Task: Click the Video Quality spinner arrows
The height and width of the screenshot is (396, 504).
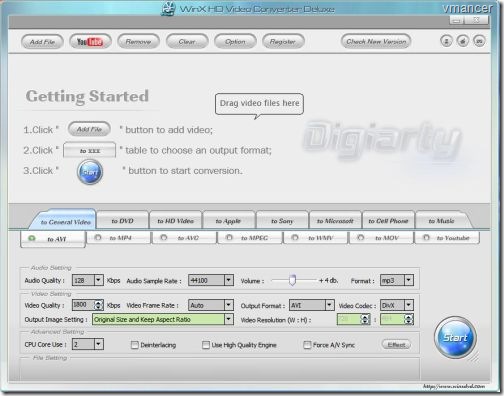Action: coord(98,305)
